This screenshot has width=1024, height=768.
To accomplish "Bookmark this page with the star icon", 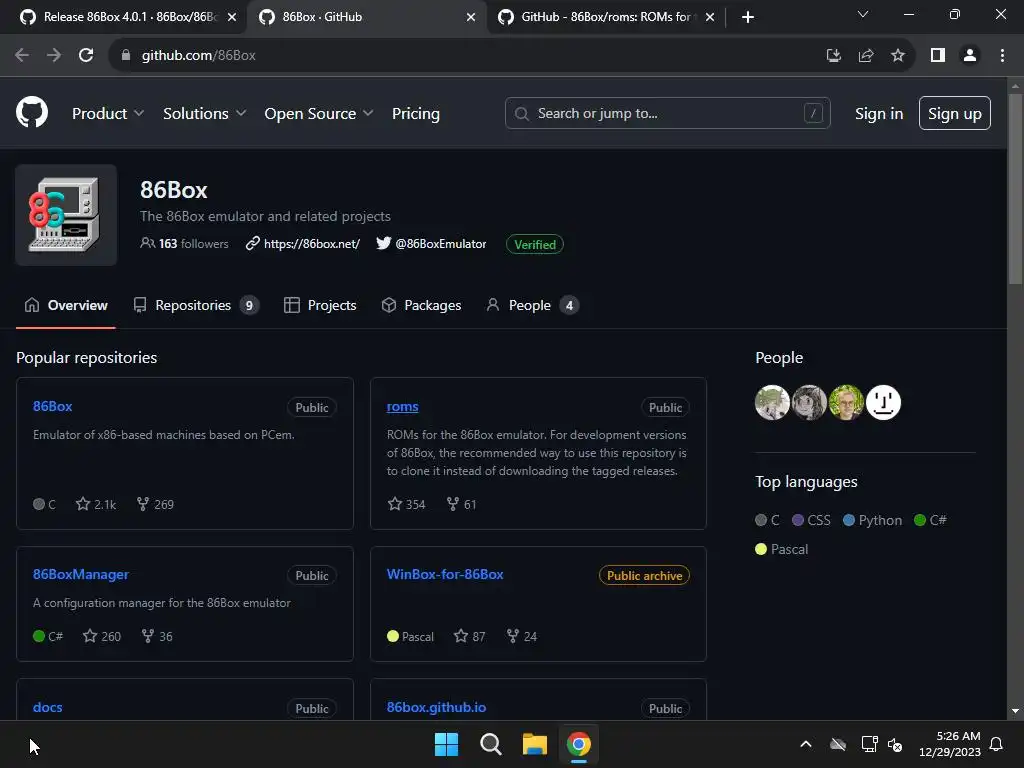I will point(898,56).
